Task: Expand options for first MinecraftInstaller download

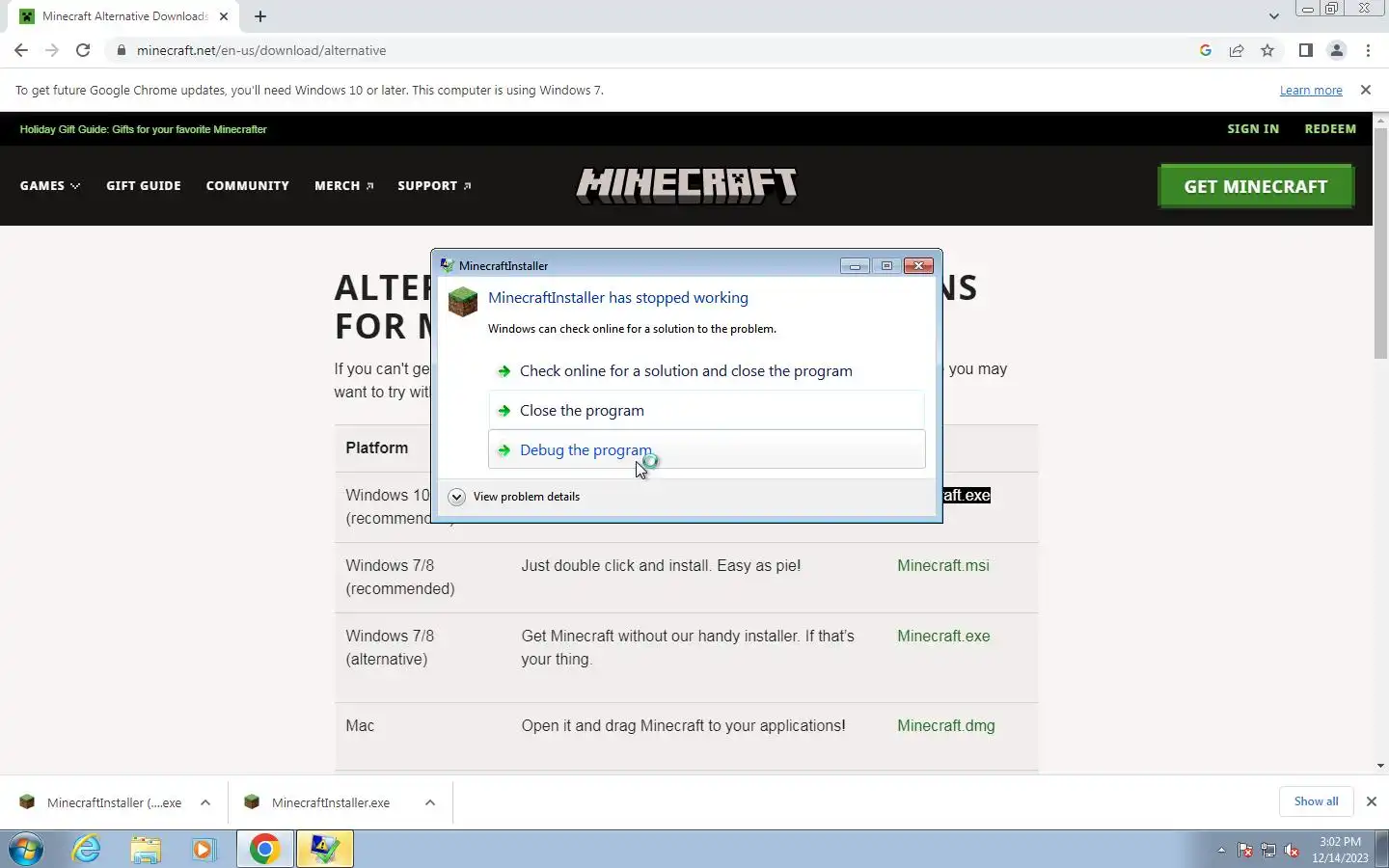Action: coord(205,802)
